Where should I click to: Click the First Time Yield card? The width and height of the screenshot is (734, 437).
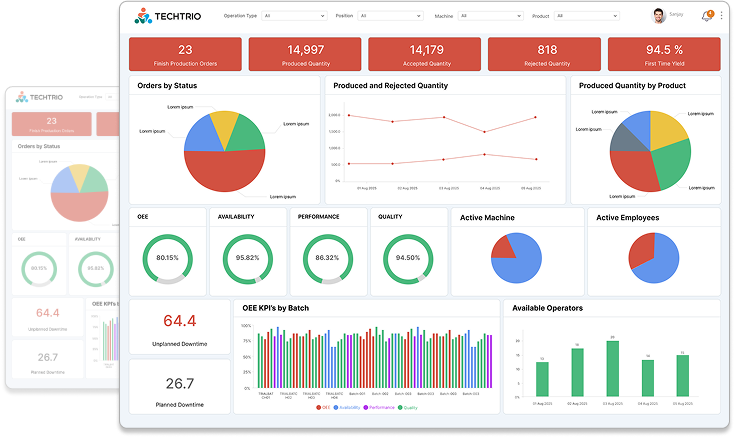coord(664,54)
